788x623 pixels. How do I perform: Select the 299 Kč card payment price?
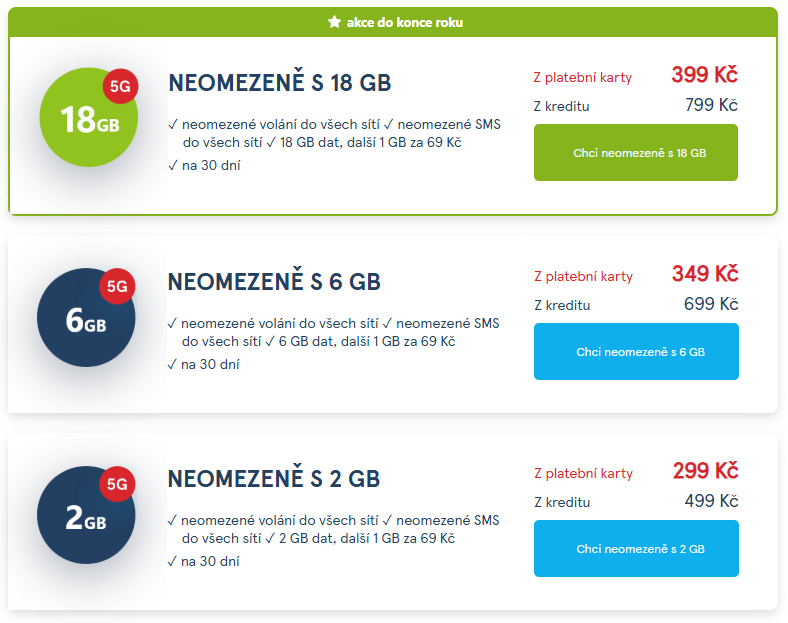point(704,471)
